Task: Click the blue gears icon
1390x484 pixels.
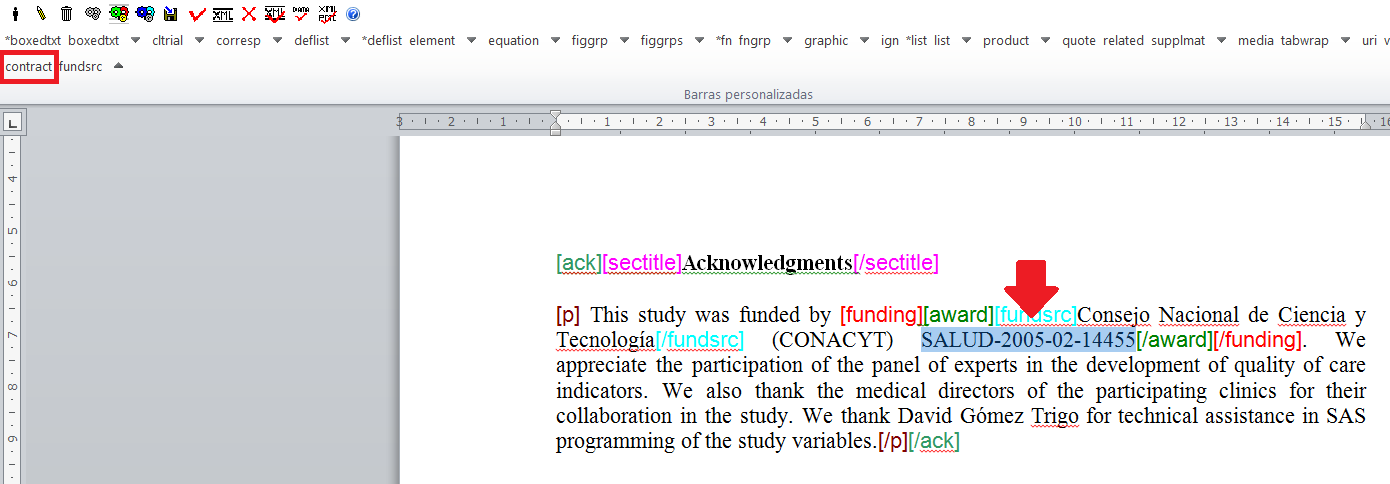Action: (145, 14)
